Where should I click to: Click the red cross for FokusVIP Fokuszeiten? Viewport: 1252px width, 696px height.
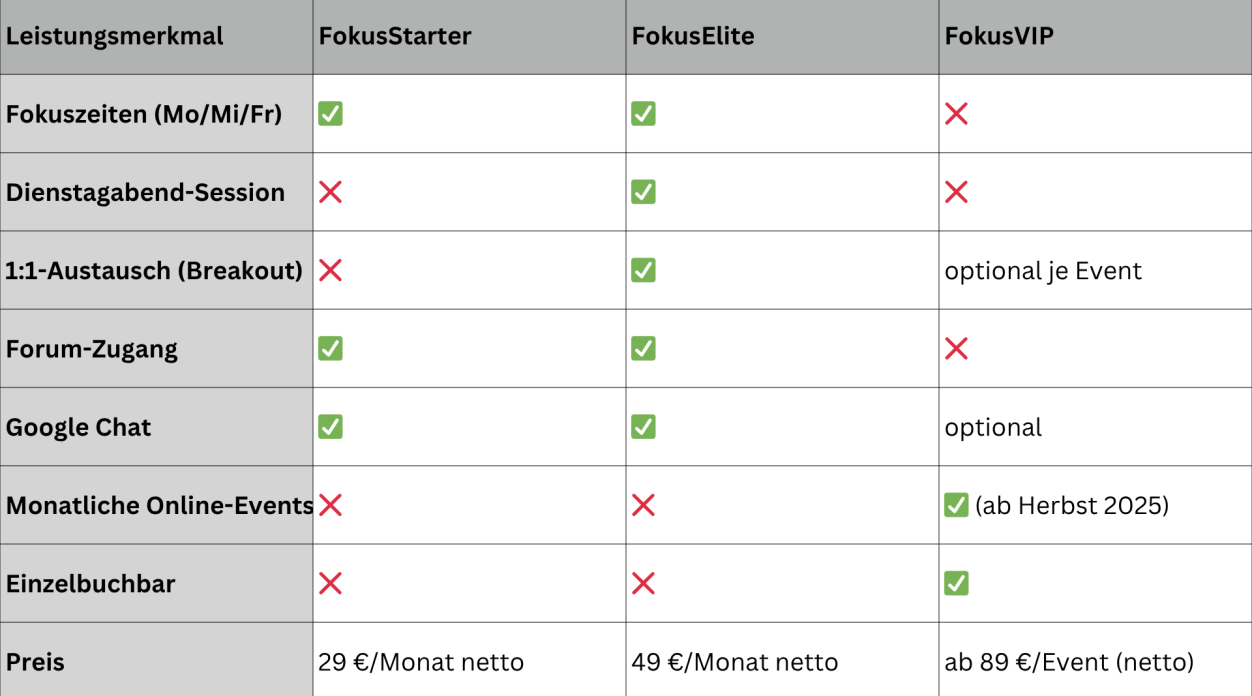956,114
